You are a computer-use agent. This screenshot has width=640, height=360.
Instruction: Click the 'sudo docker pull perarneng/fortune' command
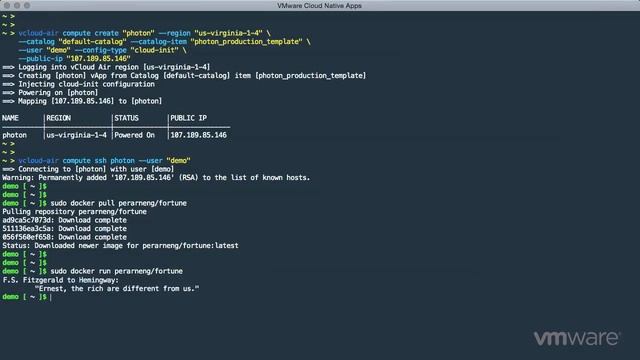point(118,203)
